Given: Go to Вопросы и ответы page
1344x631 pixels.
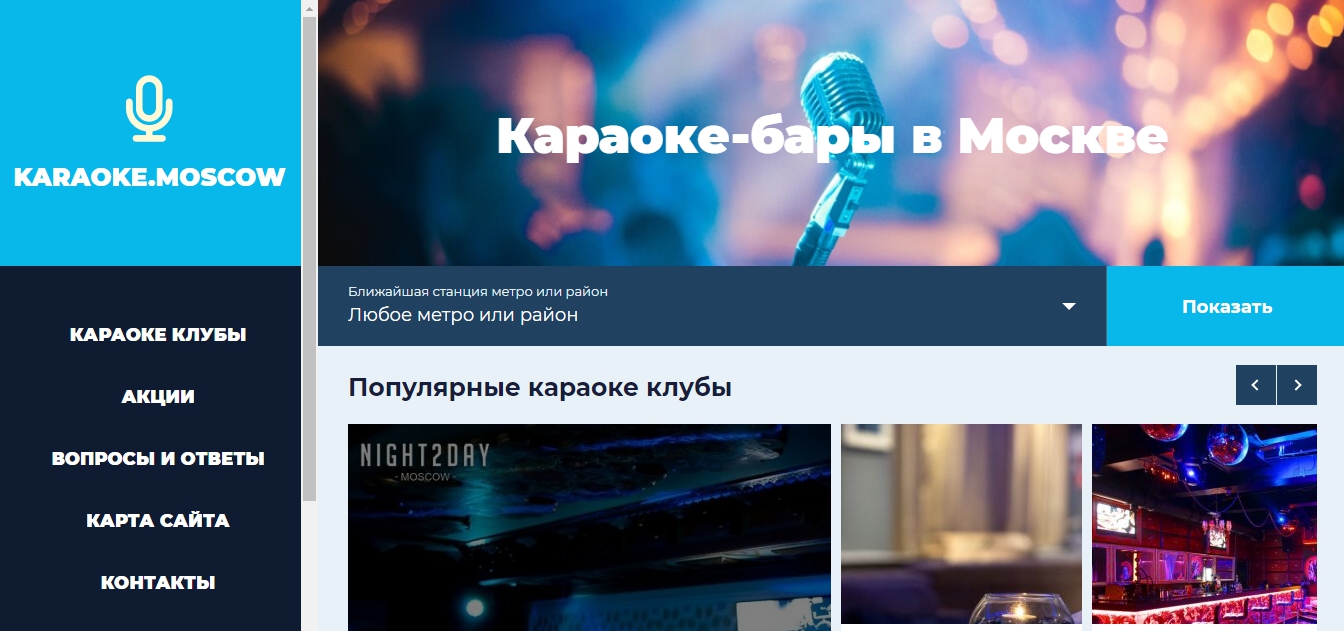Looking at the screenshot, I should [x=158, y=459].
